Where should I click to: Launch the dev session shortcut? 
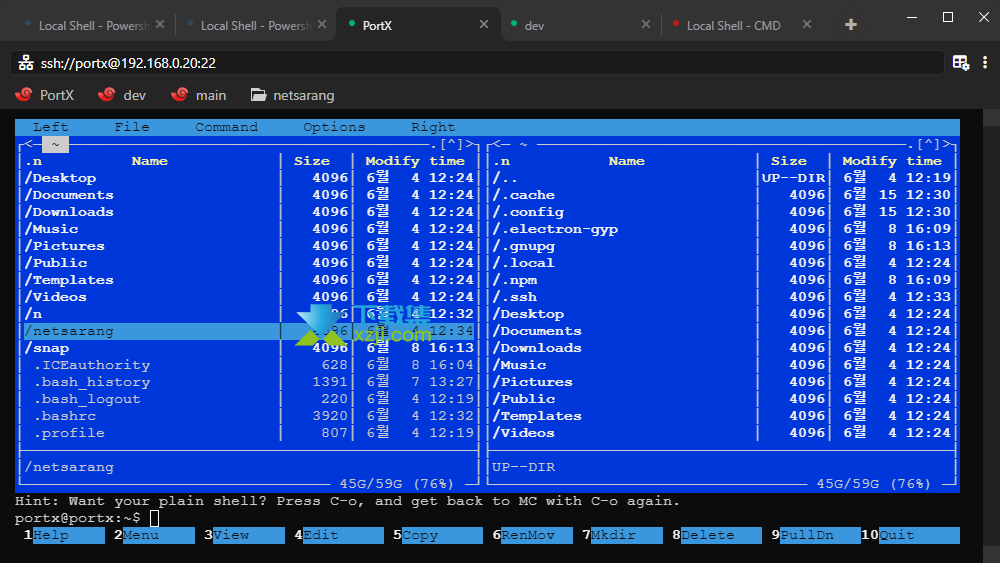(122, 95)
